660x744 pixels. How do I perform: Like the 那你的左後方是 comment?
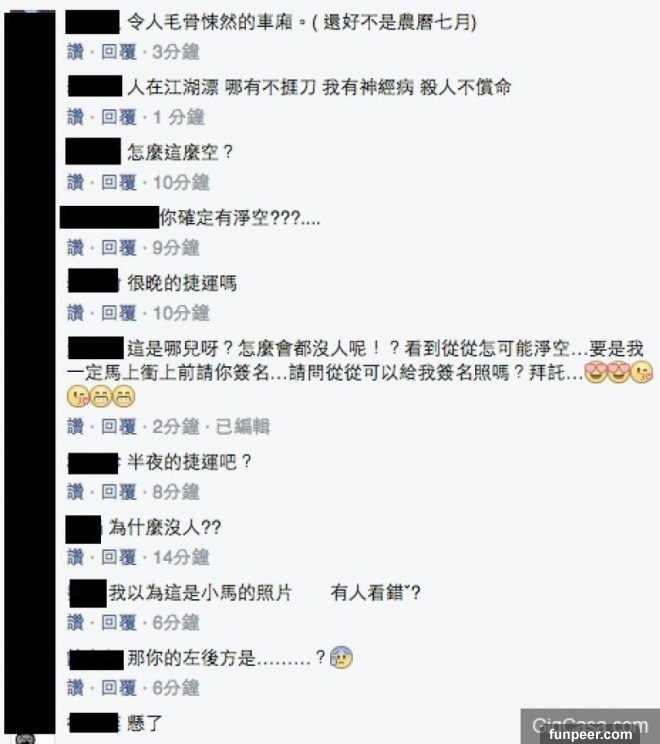tap(75, 688)
